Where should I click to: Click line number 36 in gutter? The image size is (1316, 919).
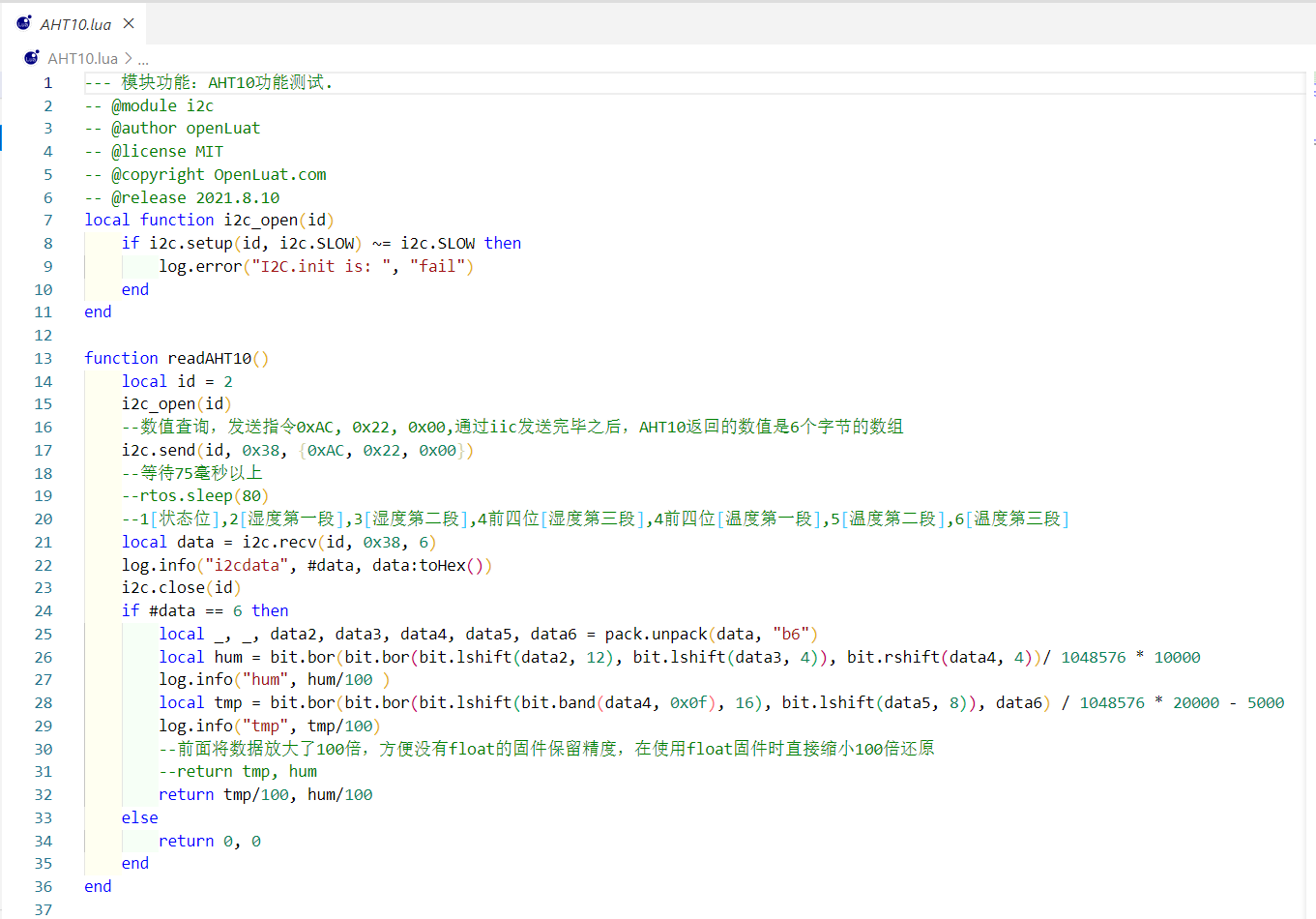click(x=43, y=887)
